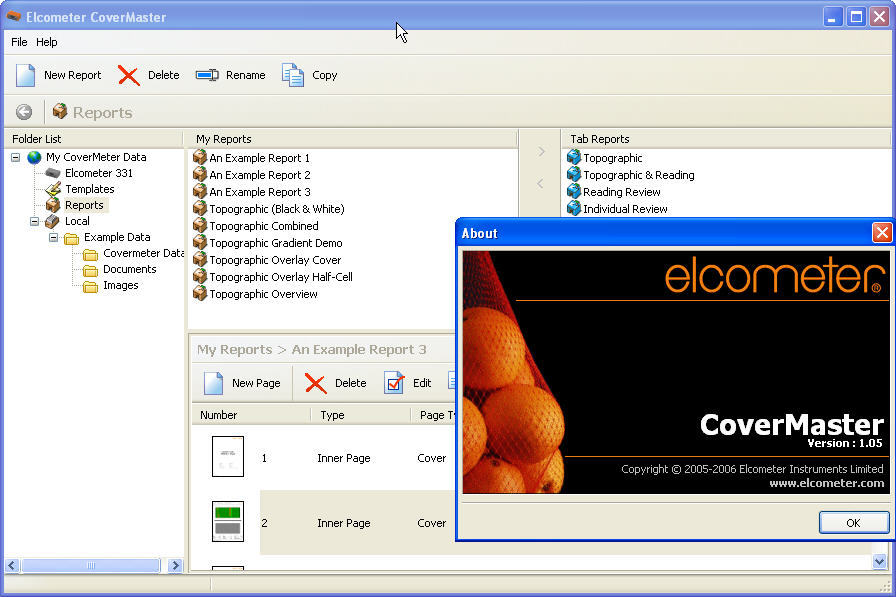Click the Individual Review tab report icon

point(574,209)
